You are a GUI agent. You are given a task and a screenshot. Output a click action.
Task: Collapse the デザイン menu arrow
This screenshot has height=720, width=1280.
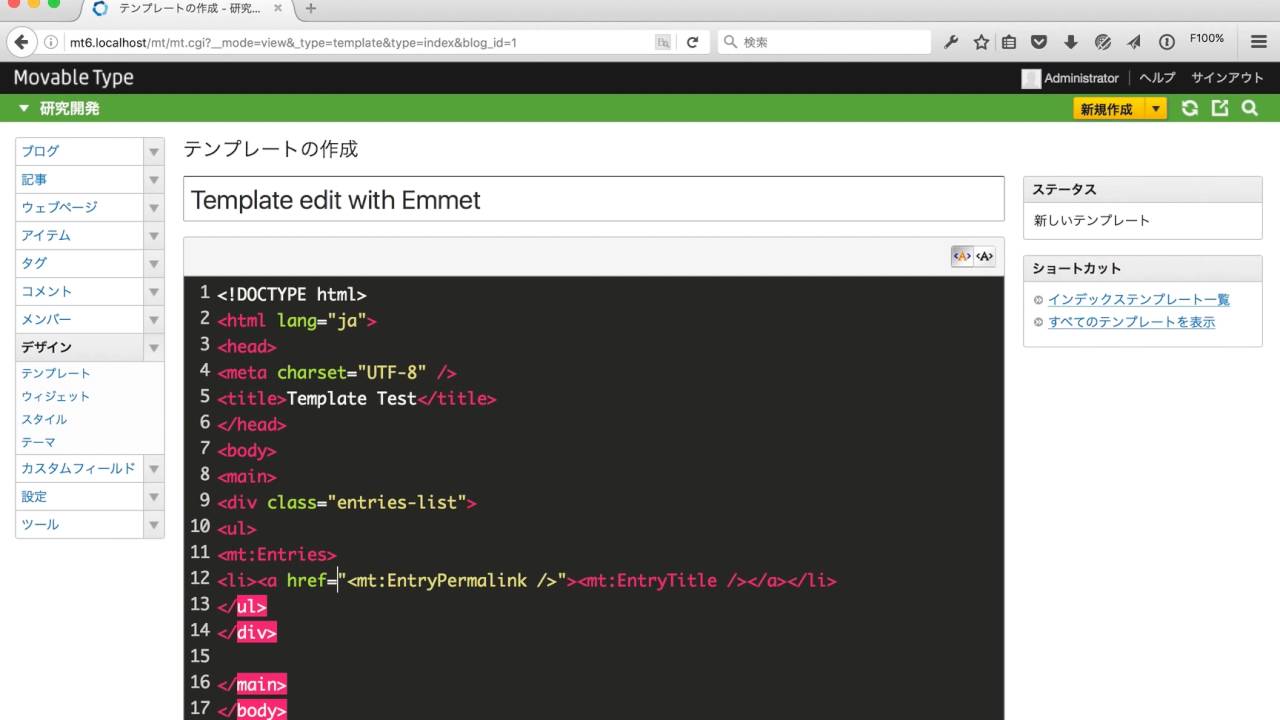[154, 348]
